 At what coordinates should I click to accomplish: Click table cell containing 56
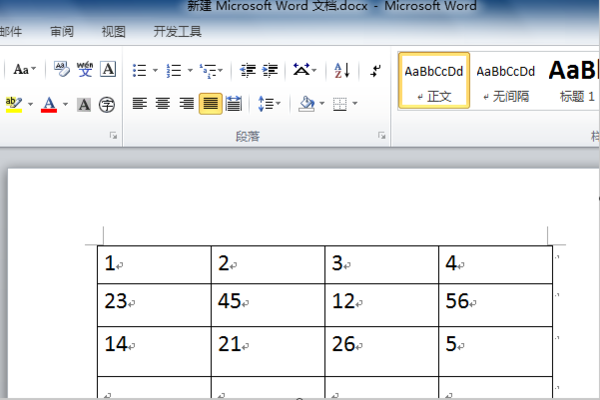[x=496, y=305]
